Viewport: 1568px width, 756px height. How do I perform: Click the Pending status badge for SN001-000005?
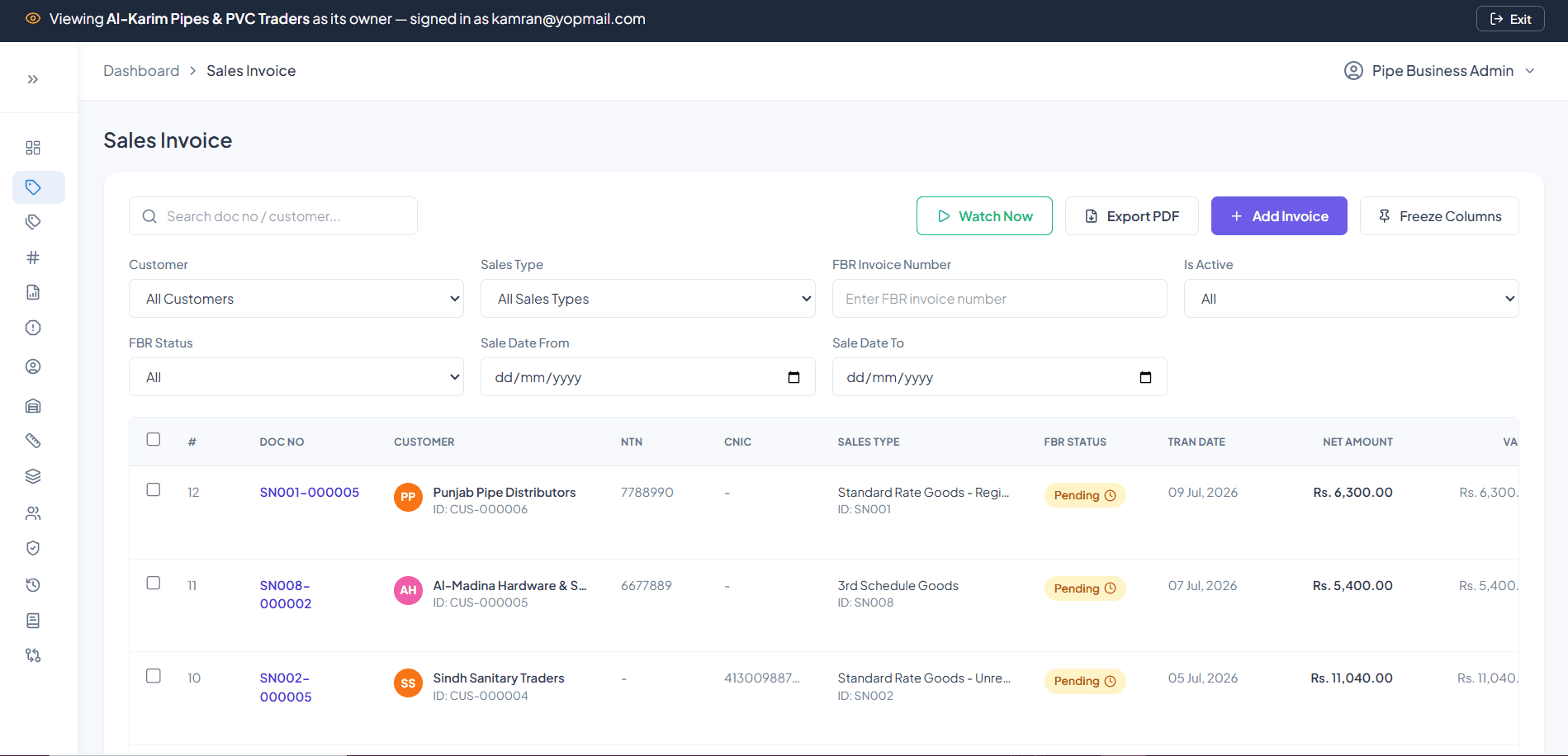click(x=1085, y=495)
